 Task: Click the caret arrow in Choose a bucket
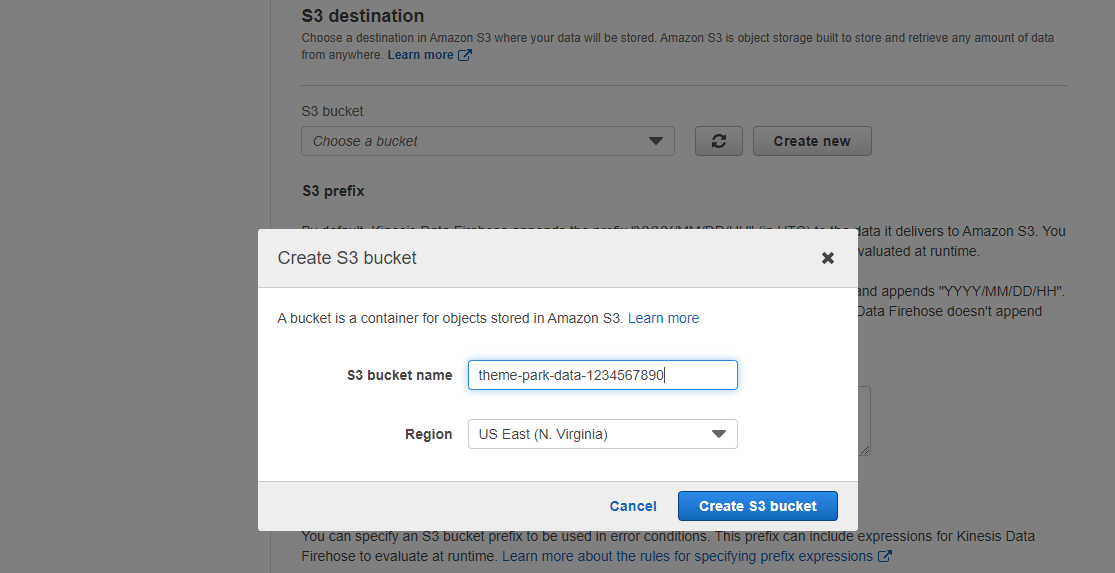tap(656, 141)
